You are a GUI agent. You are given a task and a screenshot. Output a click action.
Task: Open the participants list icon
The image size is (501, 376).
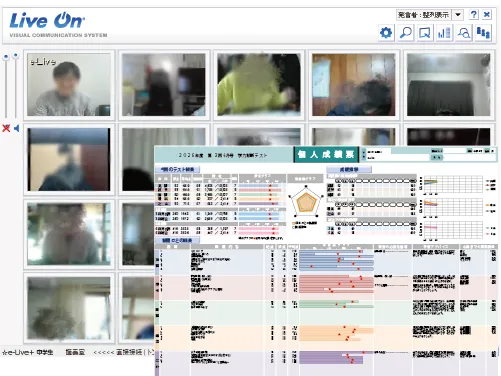pyautogui.click(x=483, y=33)
